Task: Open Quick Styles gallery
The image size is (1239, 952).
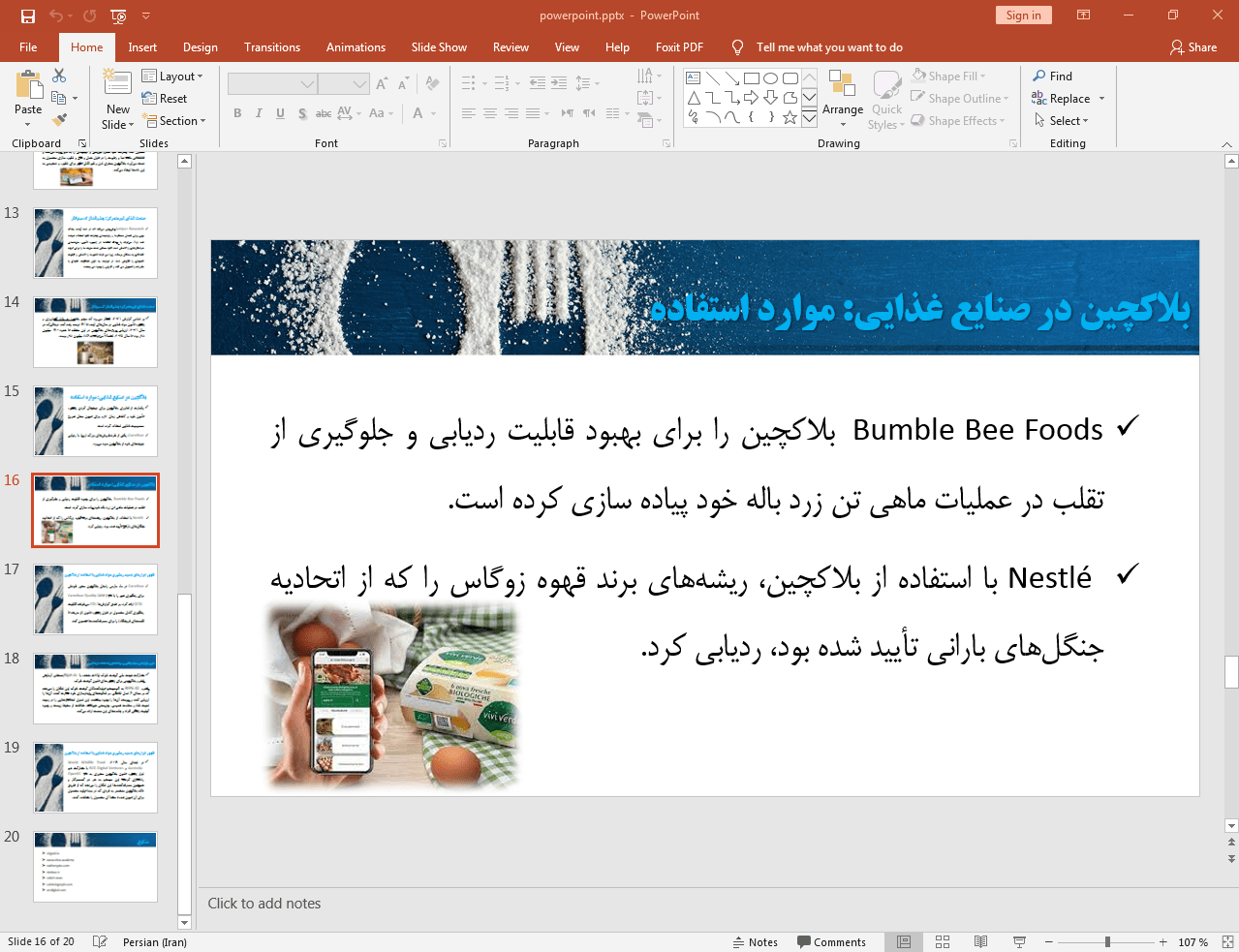Action: point(886,99)
